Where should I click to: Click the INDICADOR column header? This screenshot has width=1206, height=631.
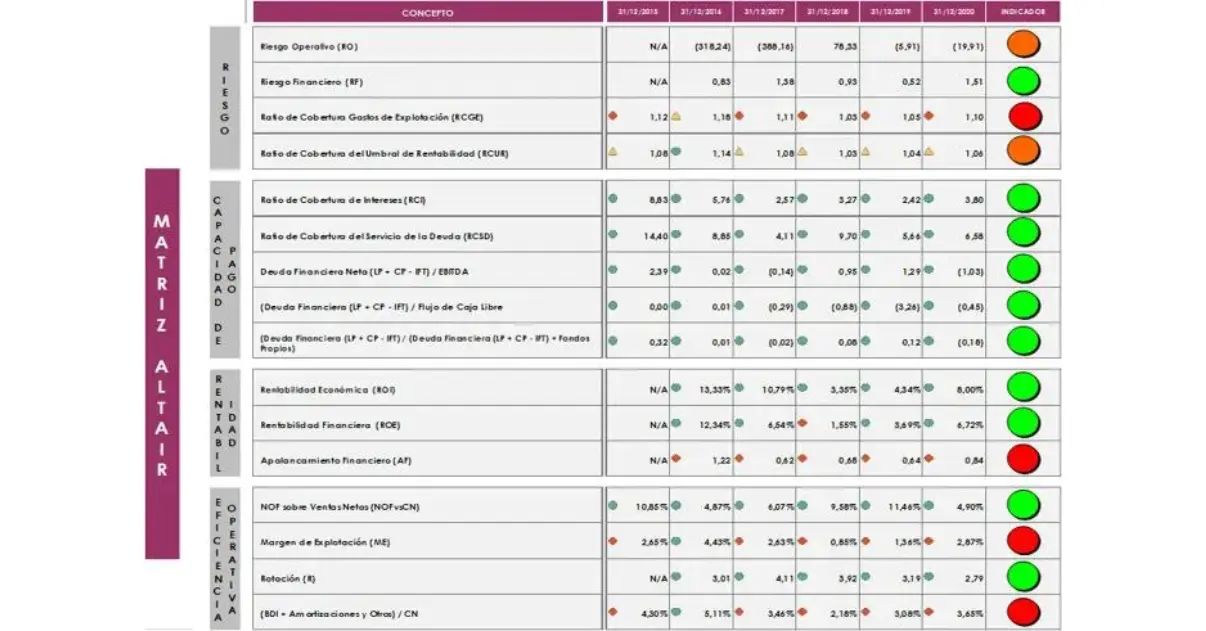click(x=1023, y=13)
